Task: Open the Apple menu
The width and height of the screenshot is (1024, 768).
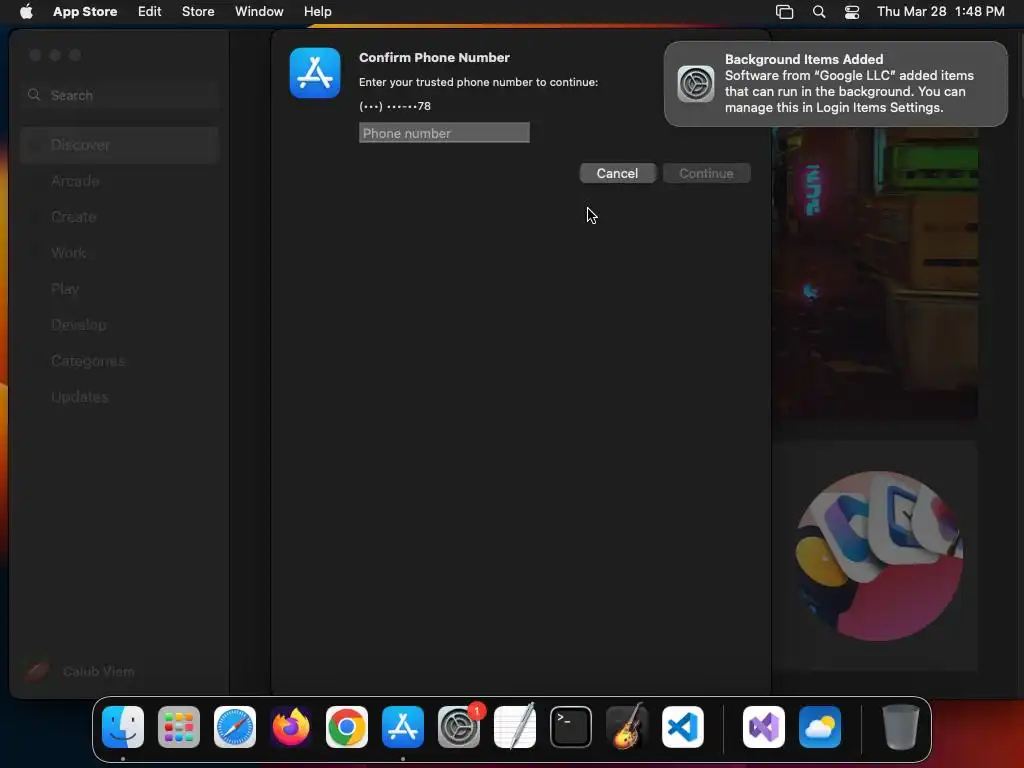Action: point(26,11)
